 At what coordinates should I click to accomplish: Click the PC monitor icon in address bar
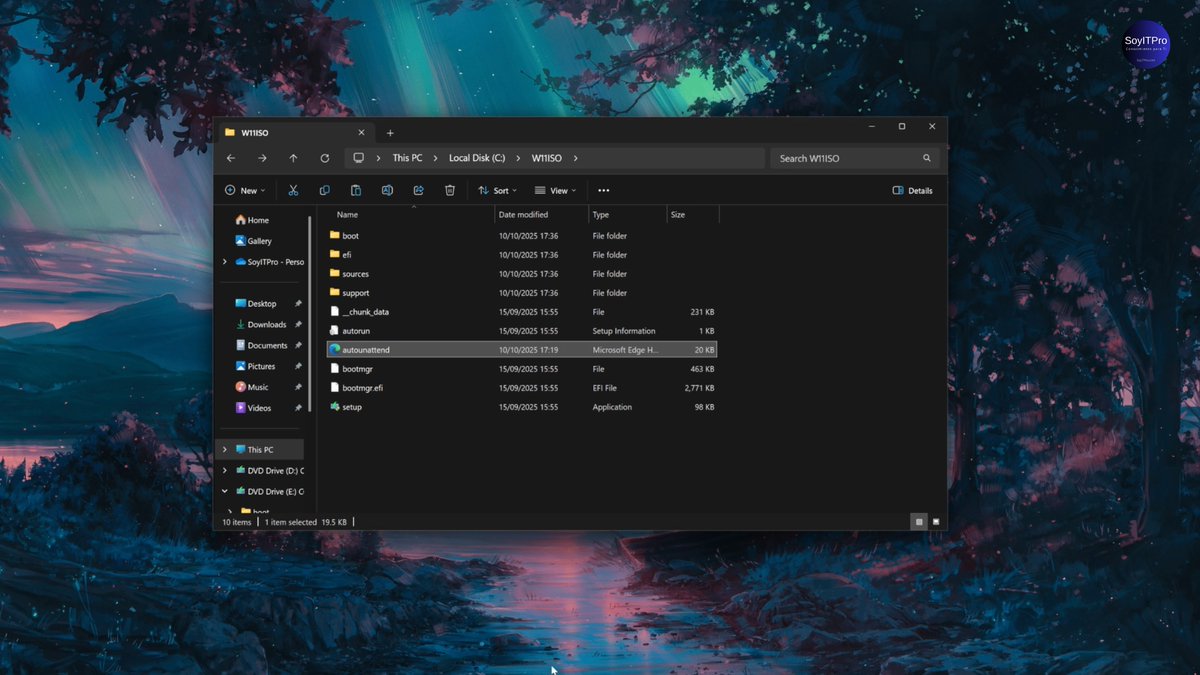(358, 158)
